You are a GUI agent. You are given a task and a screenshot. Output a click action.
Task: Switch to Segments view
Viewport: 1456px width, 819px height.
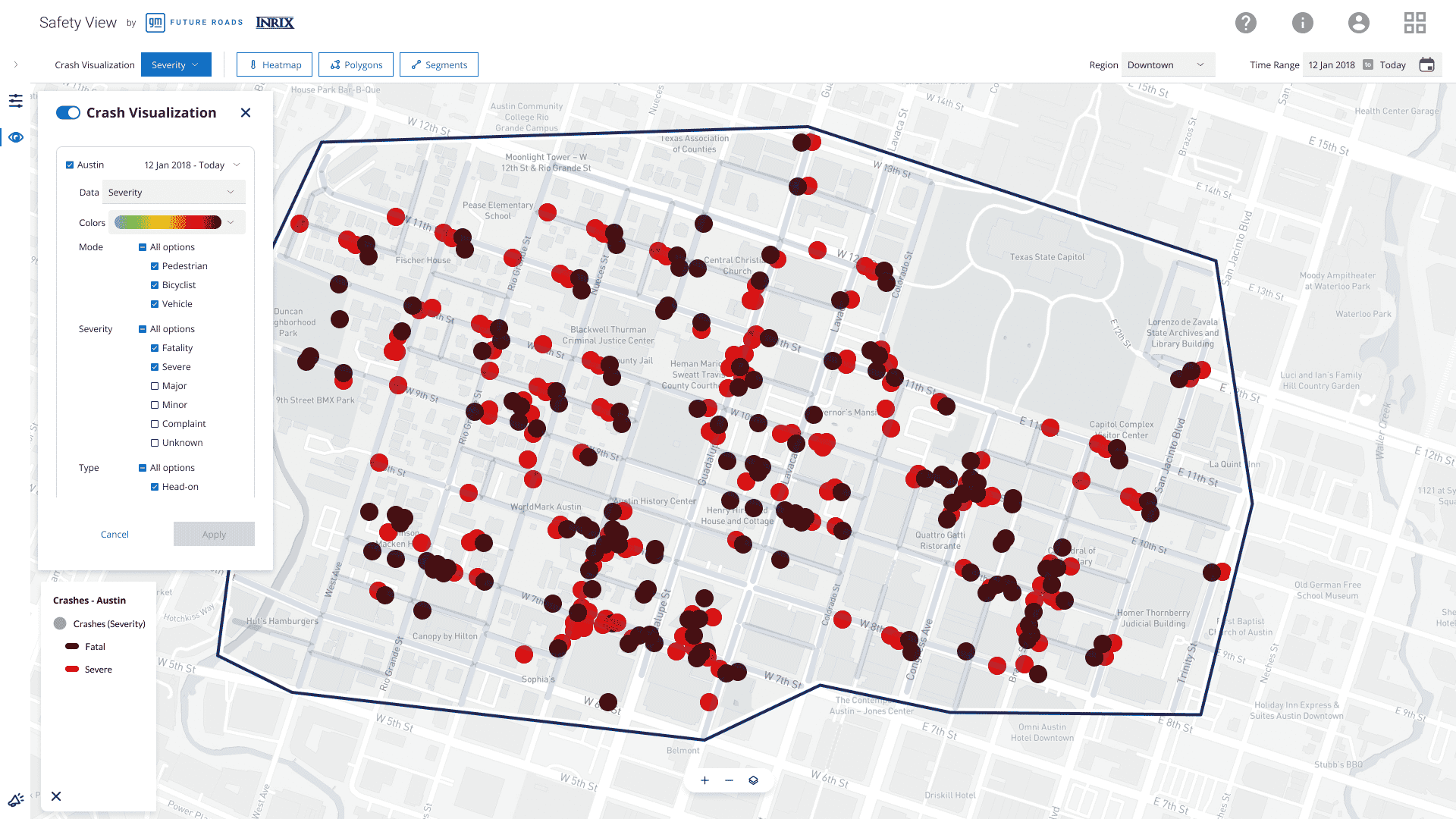pyautogui.click(x=439, y=64)
